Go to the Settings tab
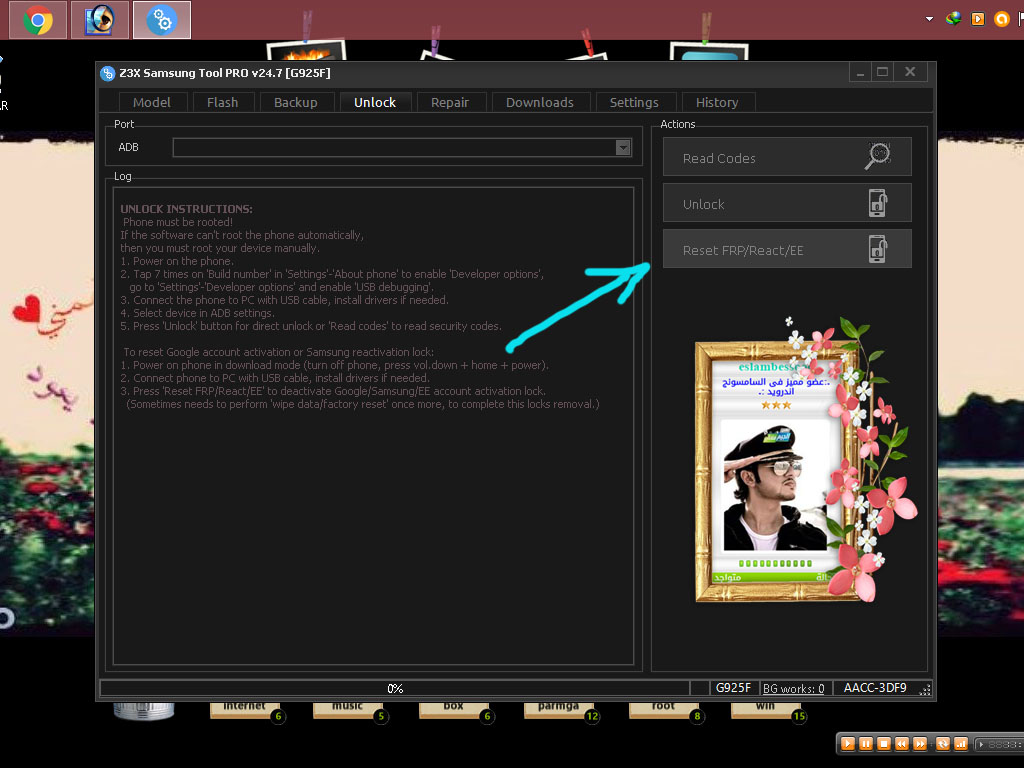The image size is (1024, 768). tap(634, 103)
